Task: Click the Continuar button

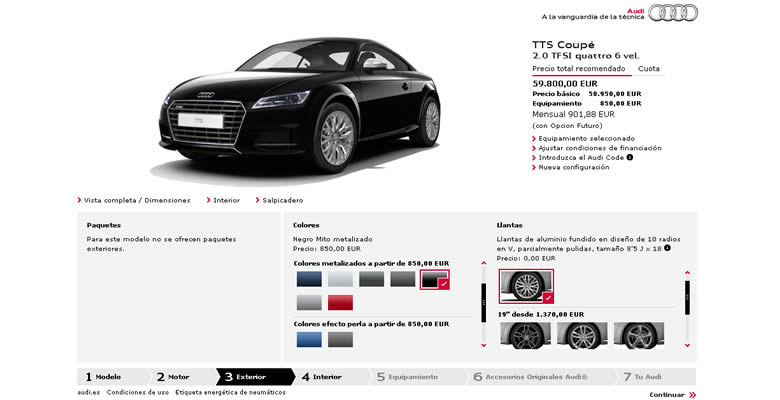Action: [x=673, y=395]
